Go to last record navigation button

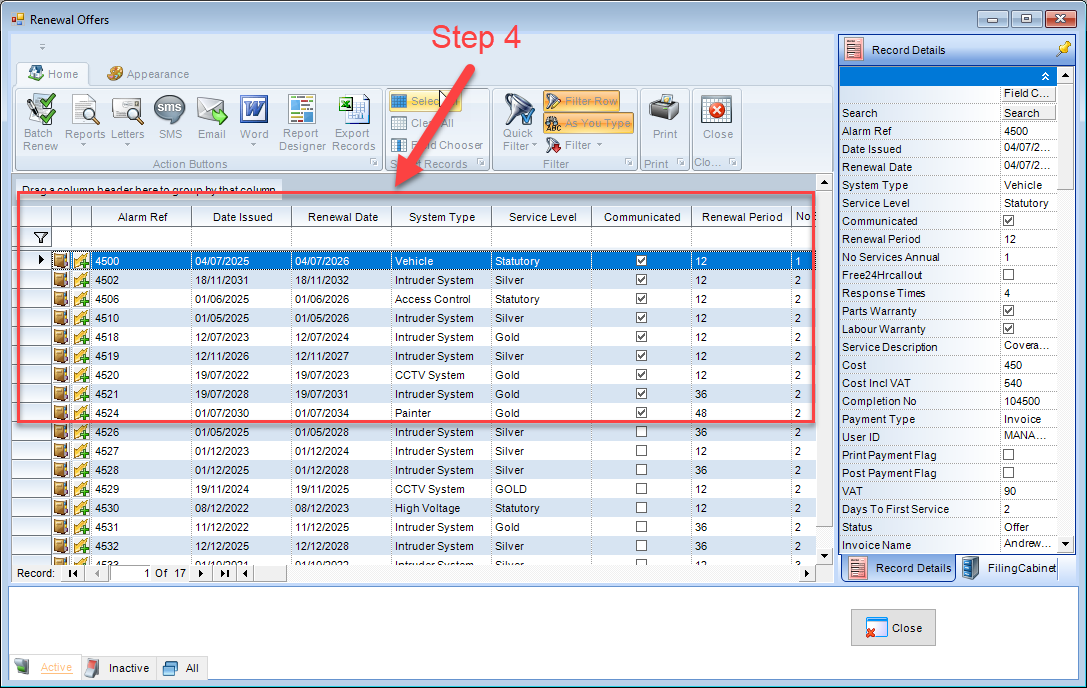225,574
